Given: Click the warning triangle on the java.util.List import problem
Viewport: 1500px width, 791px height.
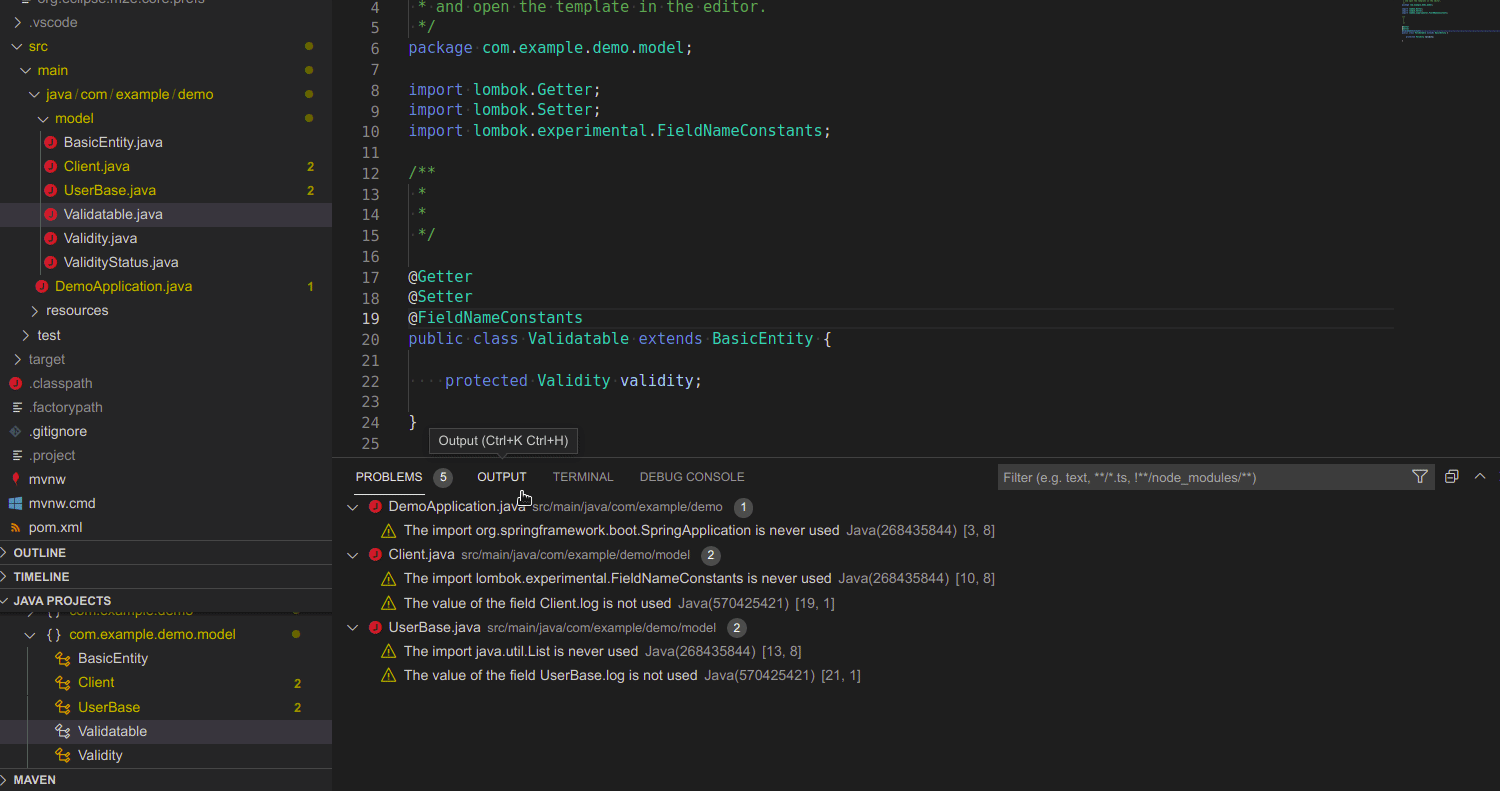Looking at the screenshot, I should point(388,651).
